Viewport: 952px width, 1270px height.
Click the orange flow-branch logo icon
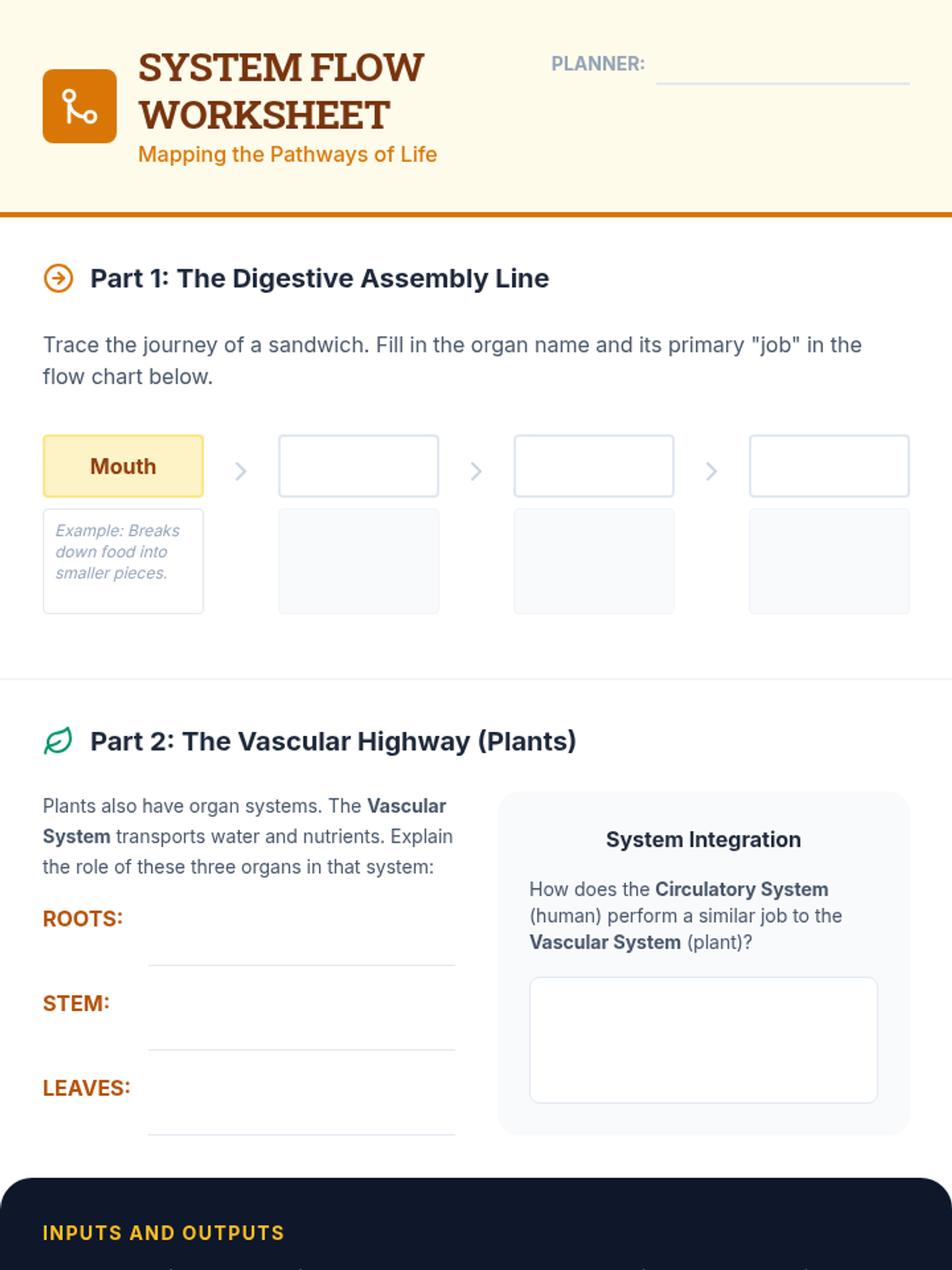pyautogui.click(x=79, y=106)
